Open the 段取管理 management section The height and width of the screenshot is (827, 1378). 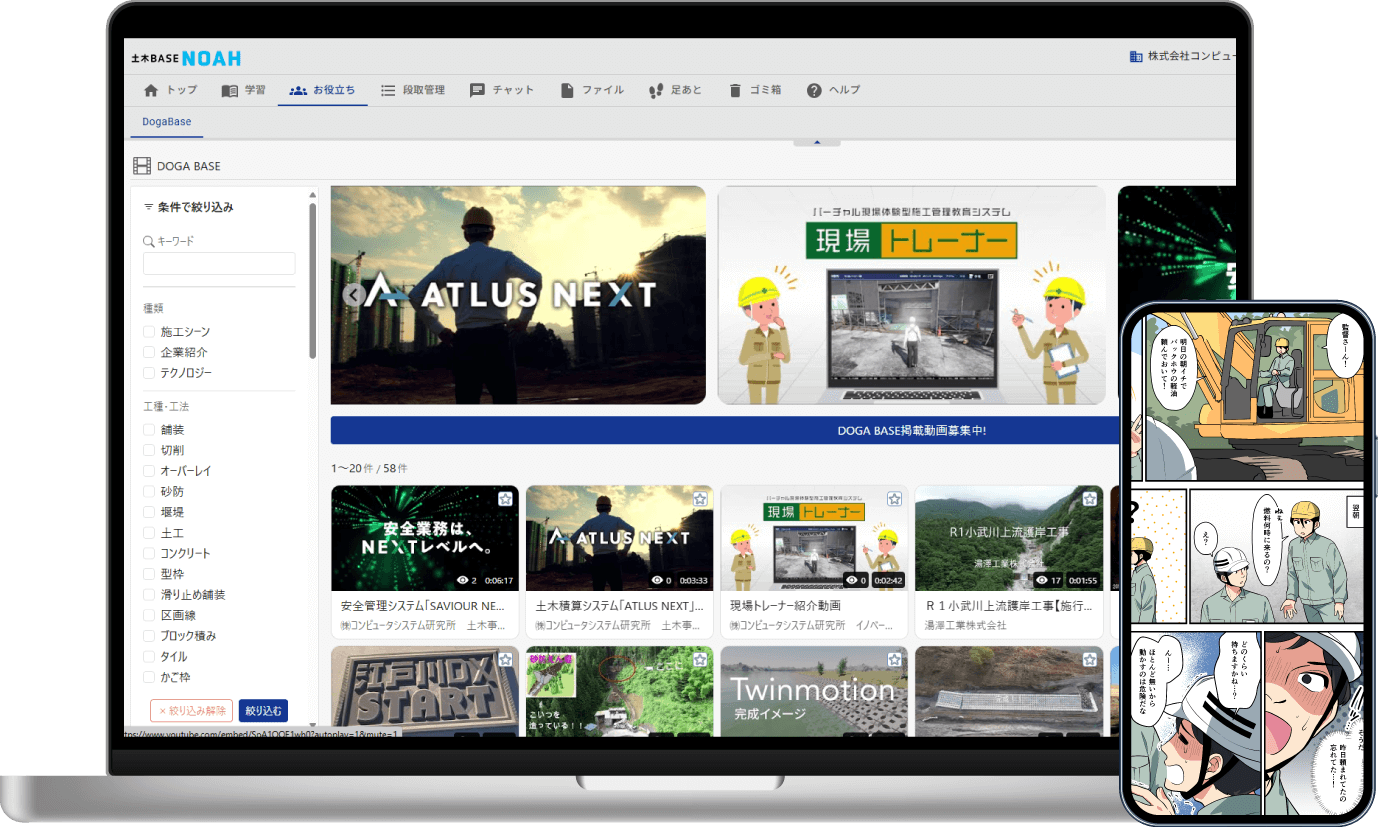[x=388, y=89]
